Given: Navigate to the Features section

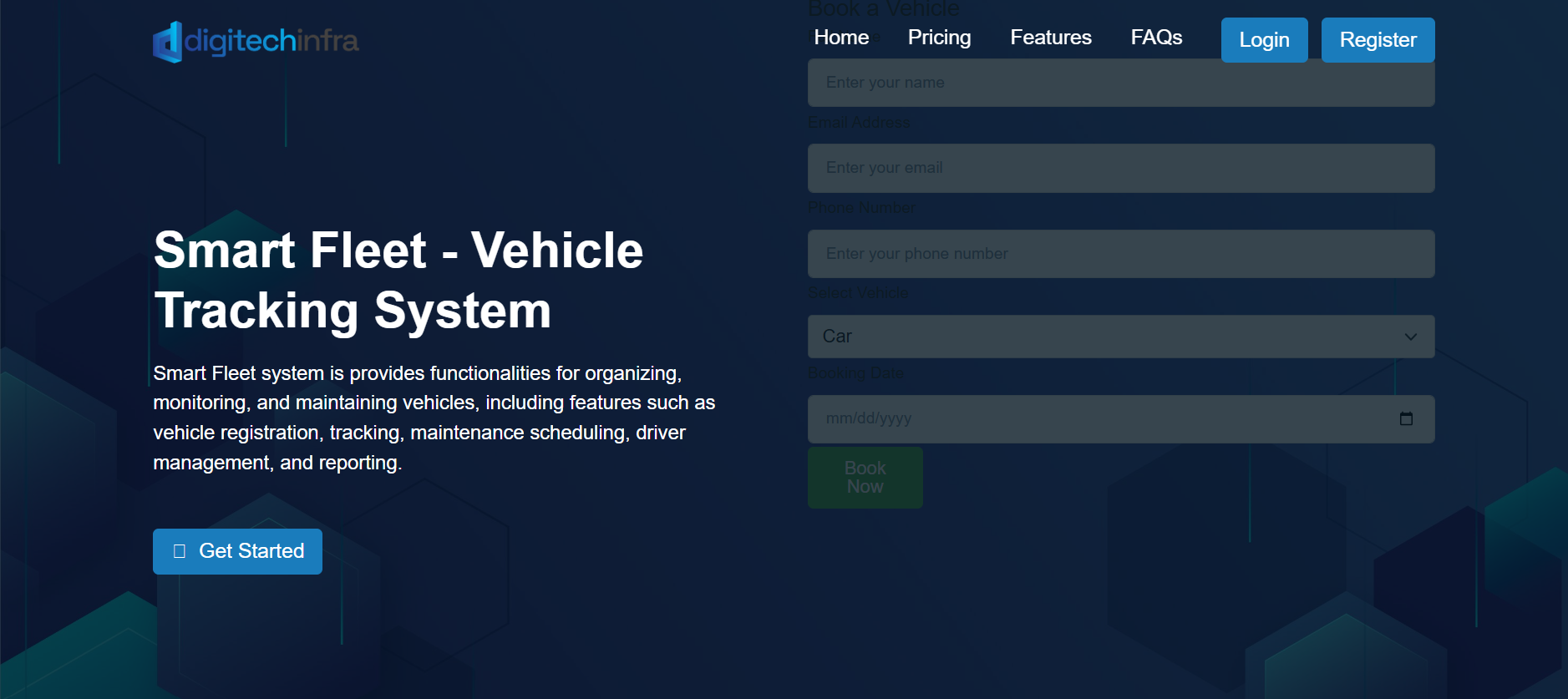Looking at the screenshot, I should 1050,38.
